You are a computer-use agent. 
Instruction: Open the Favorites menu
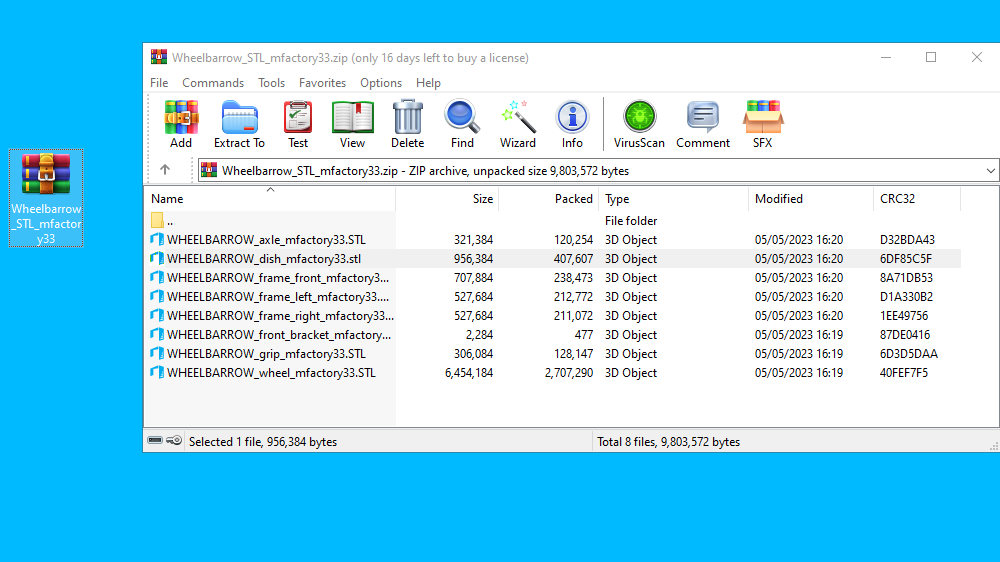coord(322,83)
